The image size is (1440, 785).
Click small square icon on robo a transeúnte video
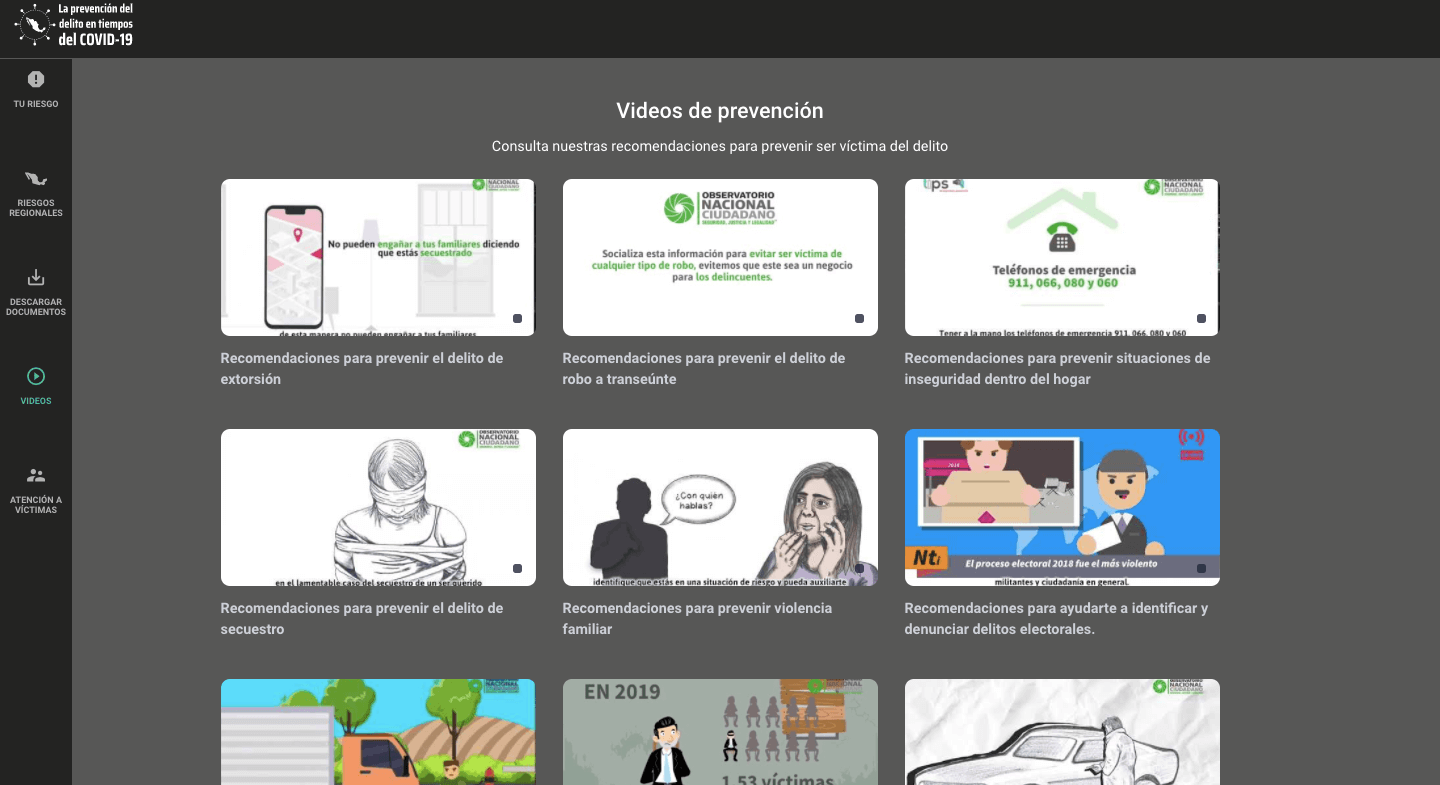859,319
